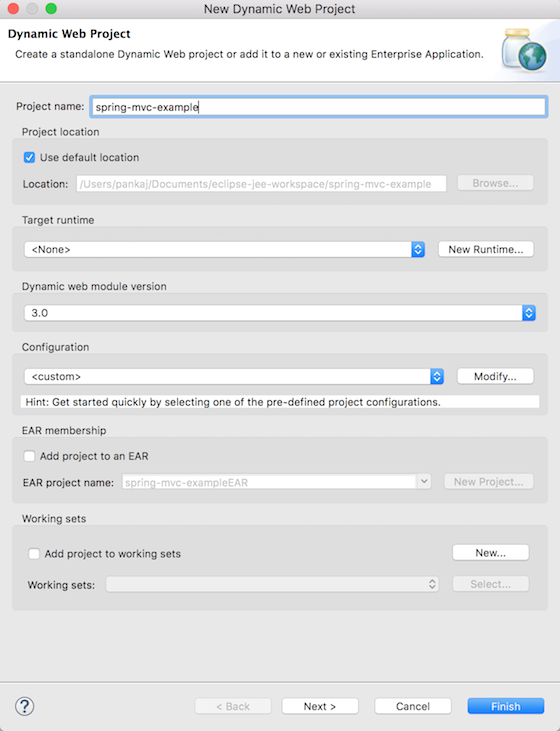
Task: Click Finish to create project
Action: 505,706
